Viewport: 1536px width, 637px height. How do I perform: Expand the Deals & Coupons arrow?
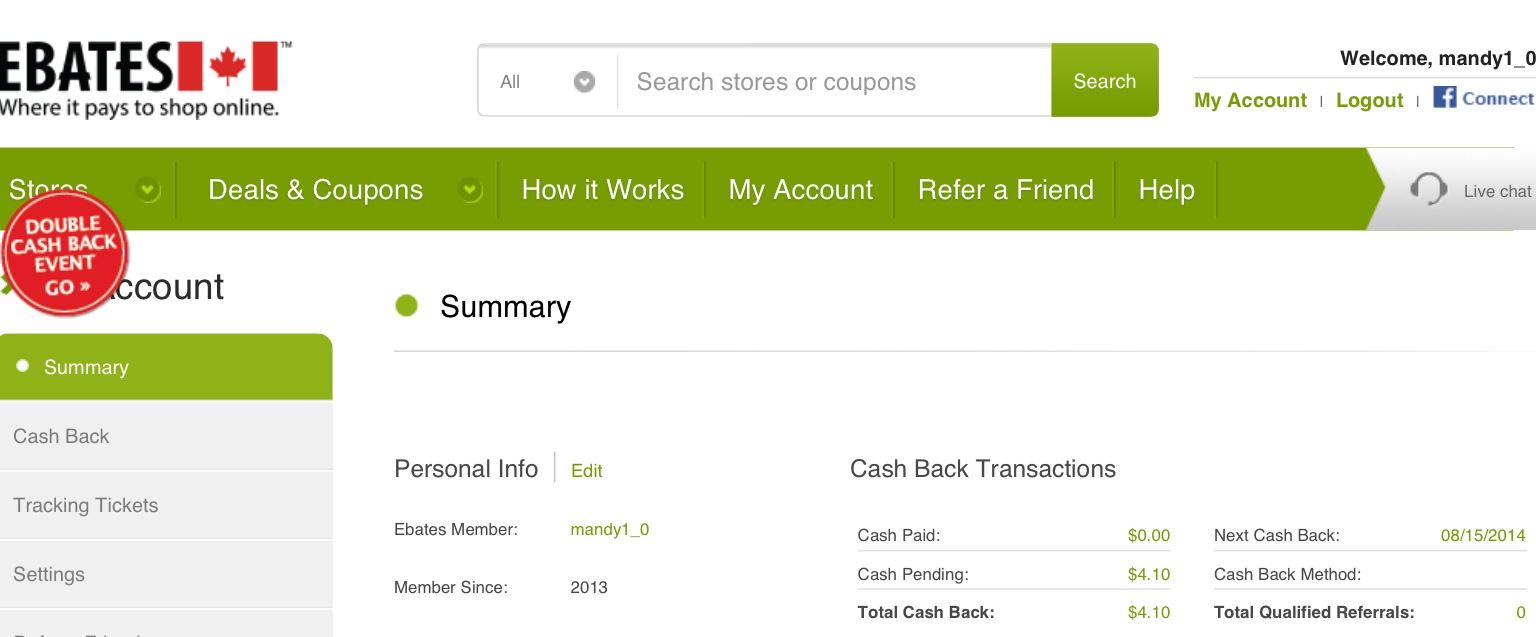[470, 189]
